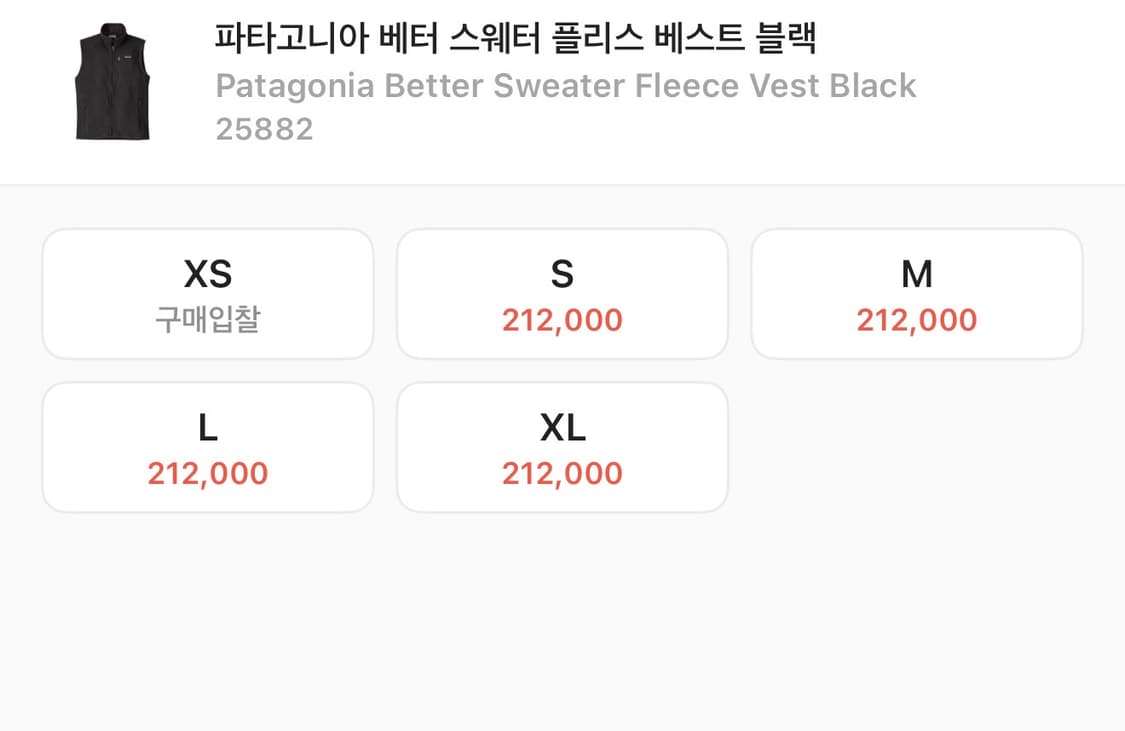
Task: Click the 212,000 price under size S
Action: (x=562, y=320)
